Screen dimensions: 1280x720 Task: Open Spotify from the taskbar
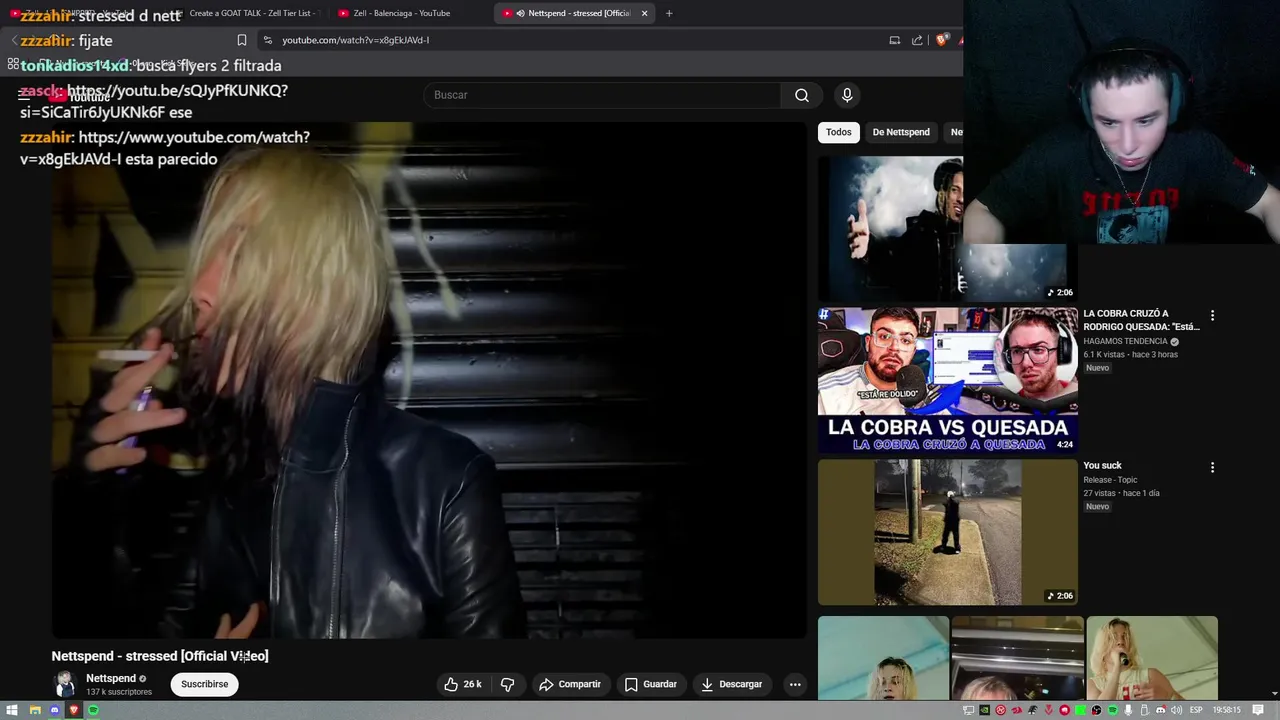[x=93, y=710]
